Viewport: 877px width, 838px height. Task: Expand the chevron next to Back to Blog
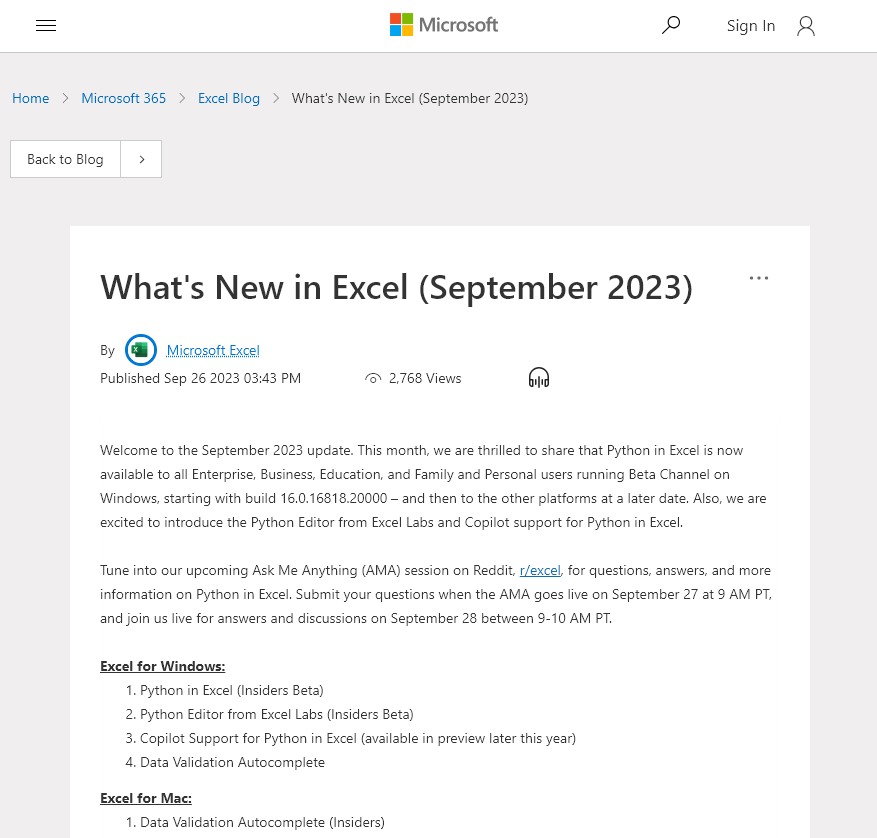(x=141, y=159)
